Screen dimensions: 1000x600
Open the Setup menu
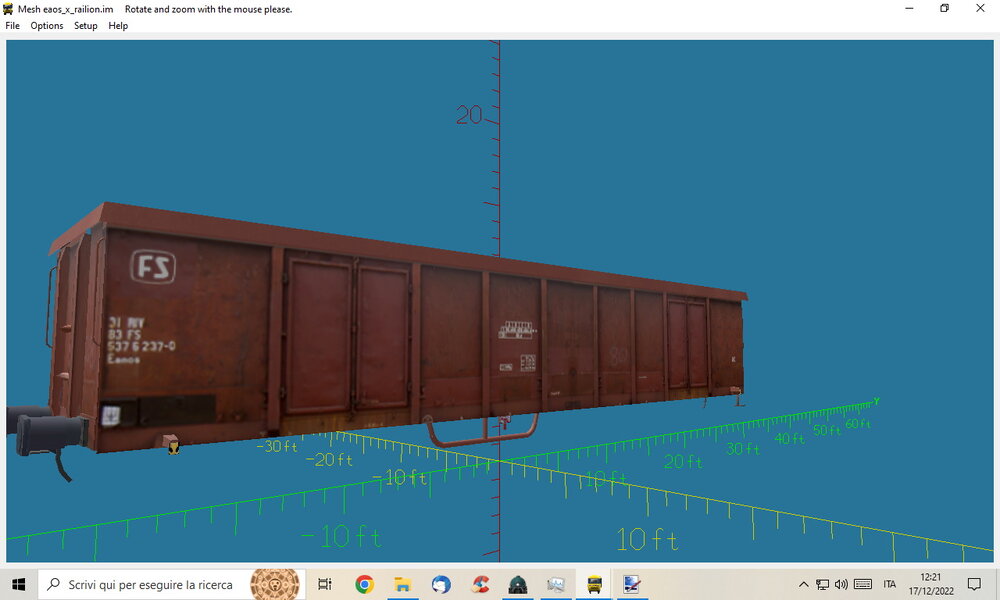click(x=85, y=26)
